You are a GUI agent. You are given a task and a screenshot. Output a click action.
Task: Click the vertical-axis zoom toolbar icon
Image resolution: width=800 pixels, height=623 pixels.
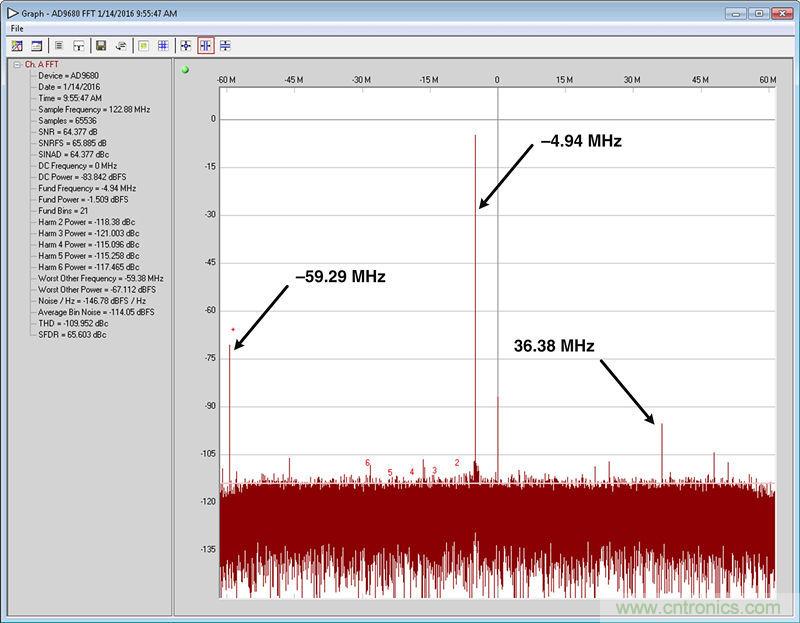(x=225, y=46)
